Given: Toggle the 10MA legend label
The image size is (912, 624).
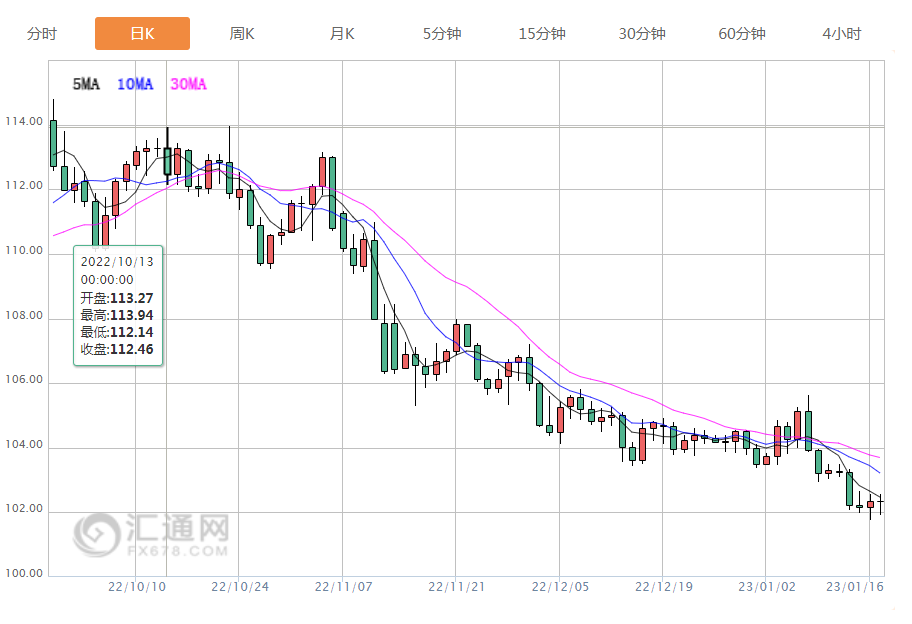Looking at the screenshot, I should pos(135,85).
